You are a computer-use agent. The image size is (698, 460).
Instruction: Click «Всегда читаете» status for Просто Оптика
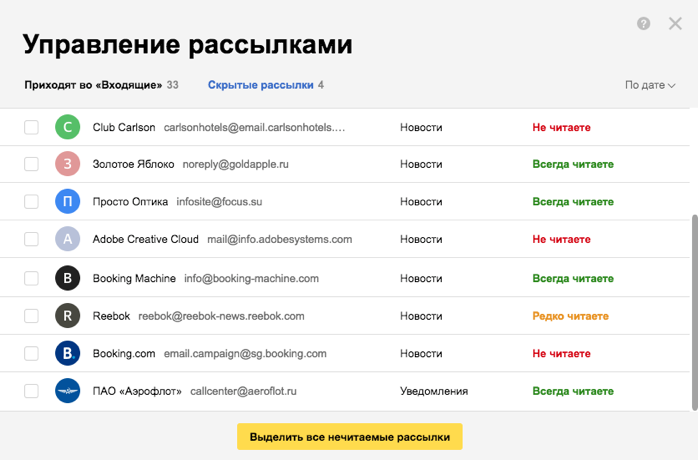(x=573, y=201)
